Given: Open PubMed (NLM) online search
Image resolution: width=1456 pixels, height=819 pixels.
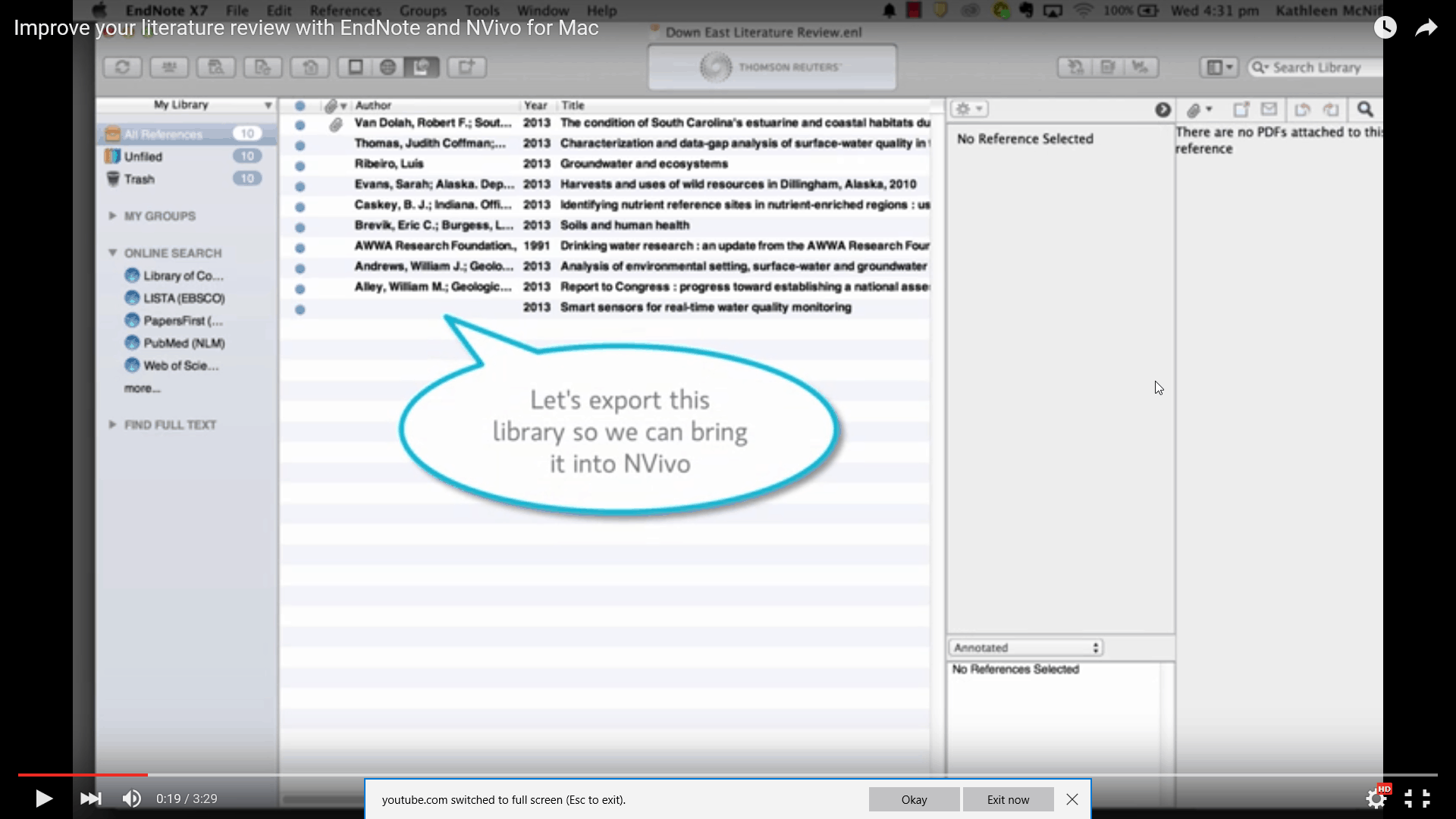Looking at the screenshot, I should click(x=175, y=343).
